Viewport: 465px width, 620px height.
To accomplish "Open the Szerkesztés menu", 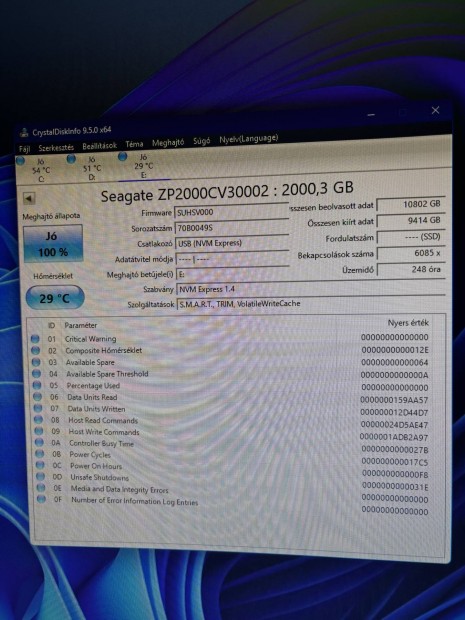I will click(56, 147).
